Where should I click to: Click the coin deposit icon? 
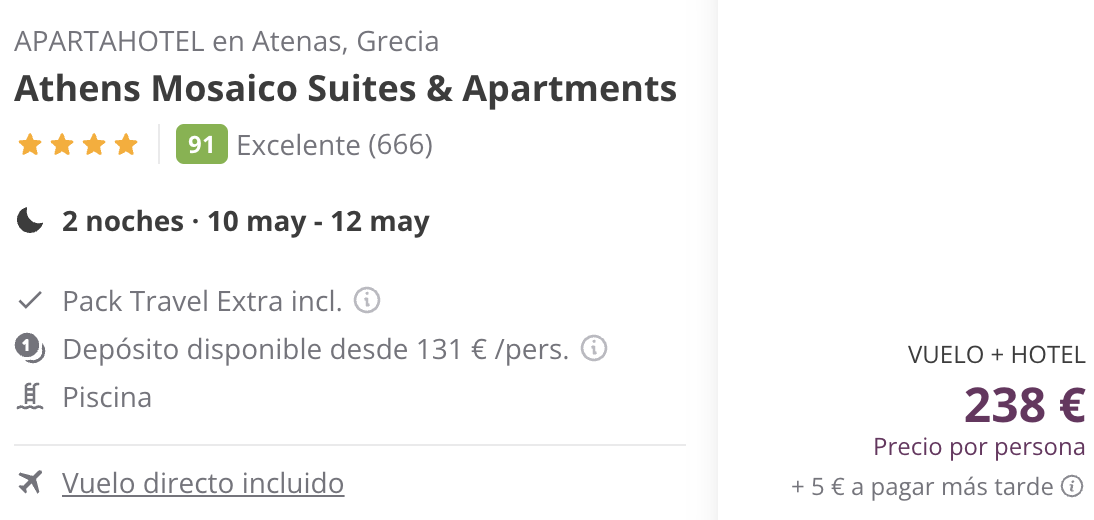[x=30, y=348]
